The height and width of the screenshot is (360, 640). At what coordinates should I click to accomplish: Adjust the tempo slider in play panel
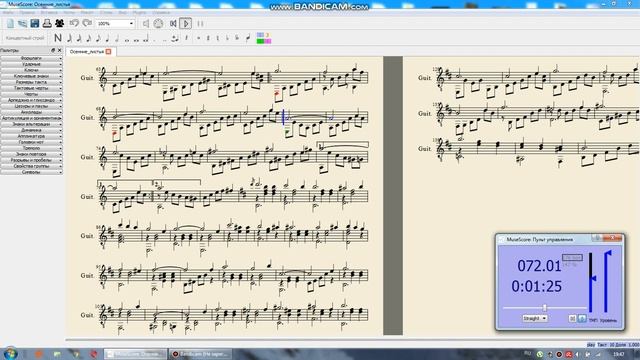[x=591, y=282]
